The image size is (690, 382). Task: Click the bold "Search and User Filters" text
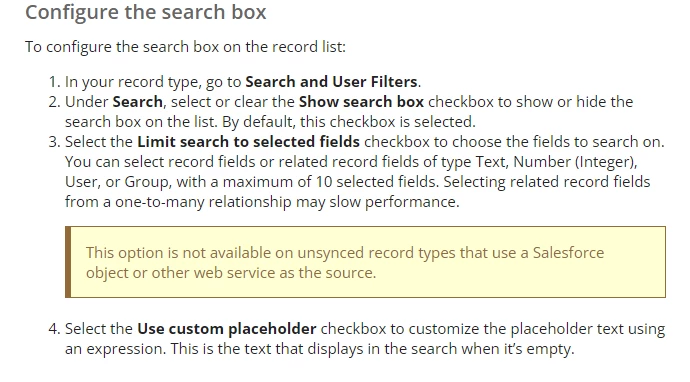(331, 81)
